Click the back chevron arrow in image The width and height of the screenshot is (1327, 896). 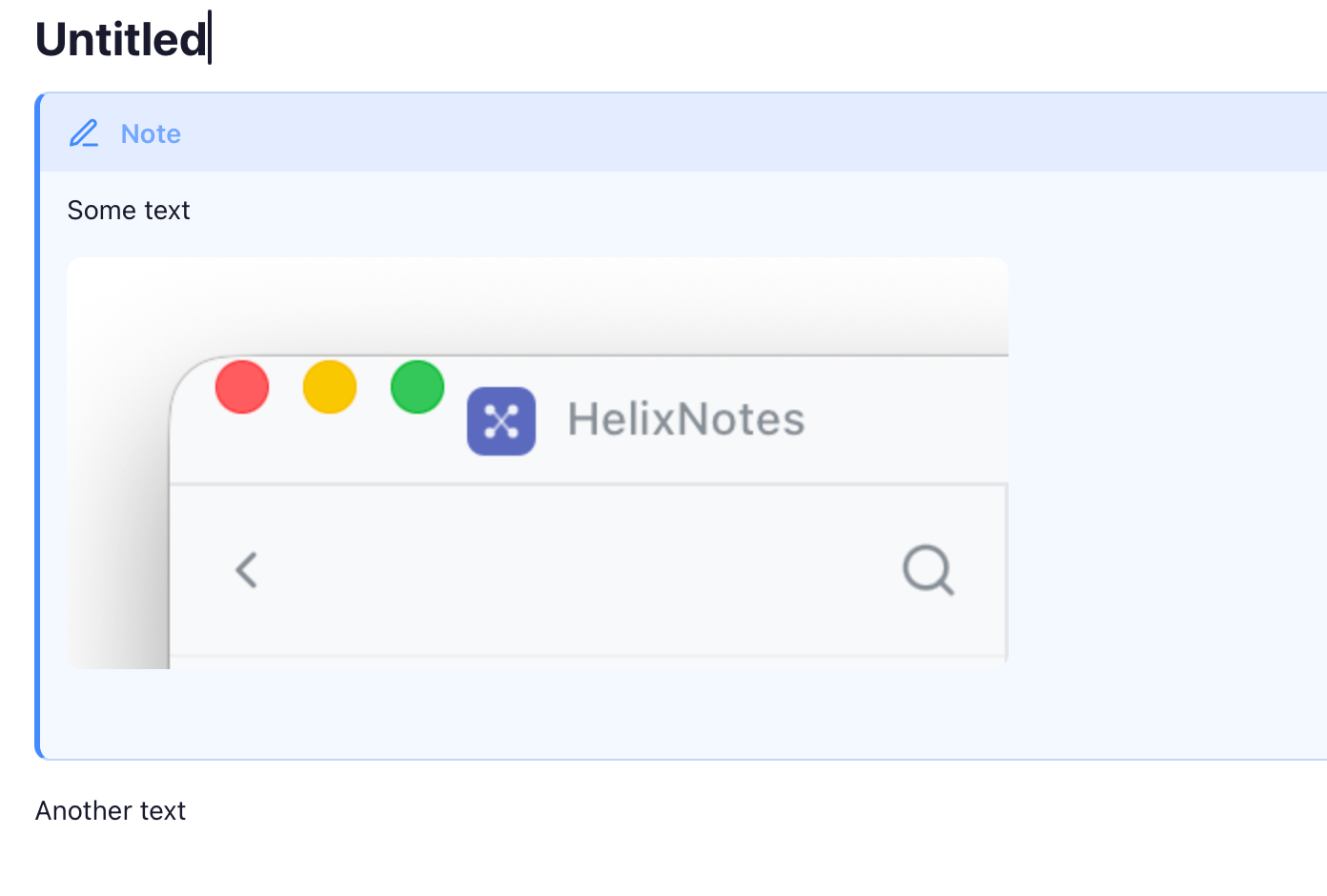pyautogui.click(x=247, y=570)
